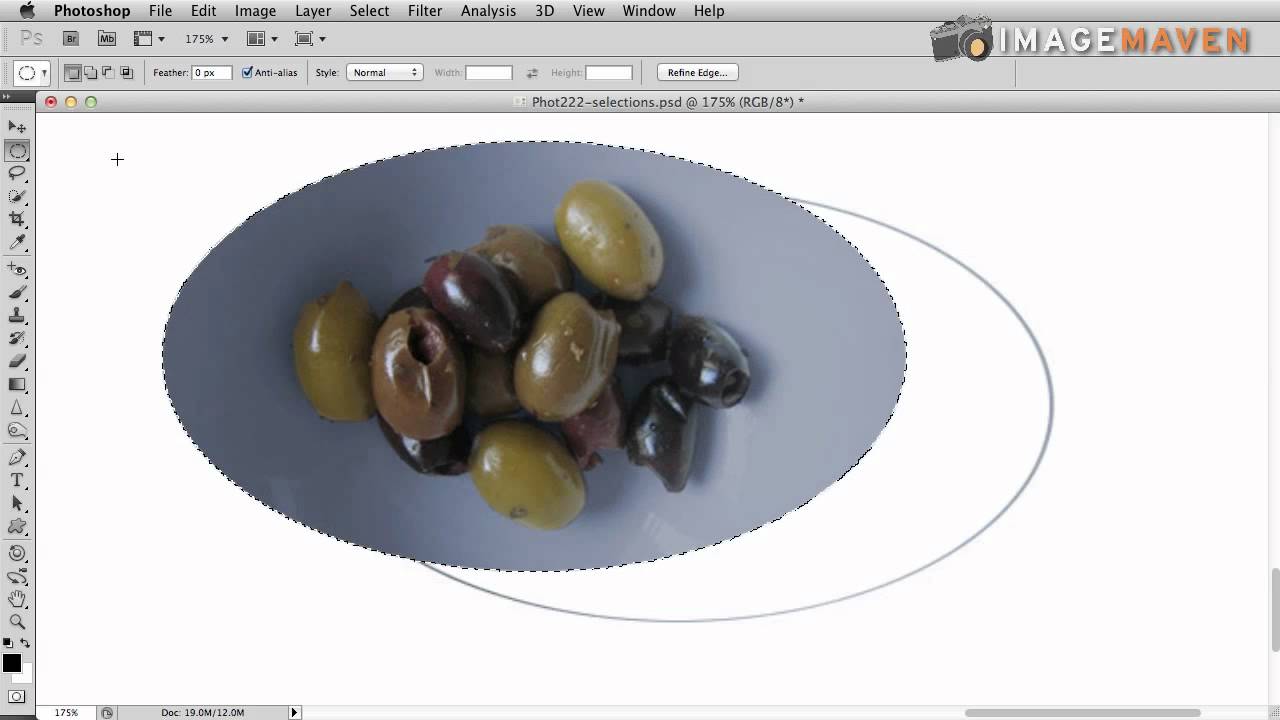
Task: Select the Sponge tool
Action: tap(17, 431)
